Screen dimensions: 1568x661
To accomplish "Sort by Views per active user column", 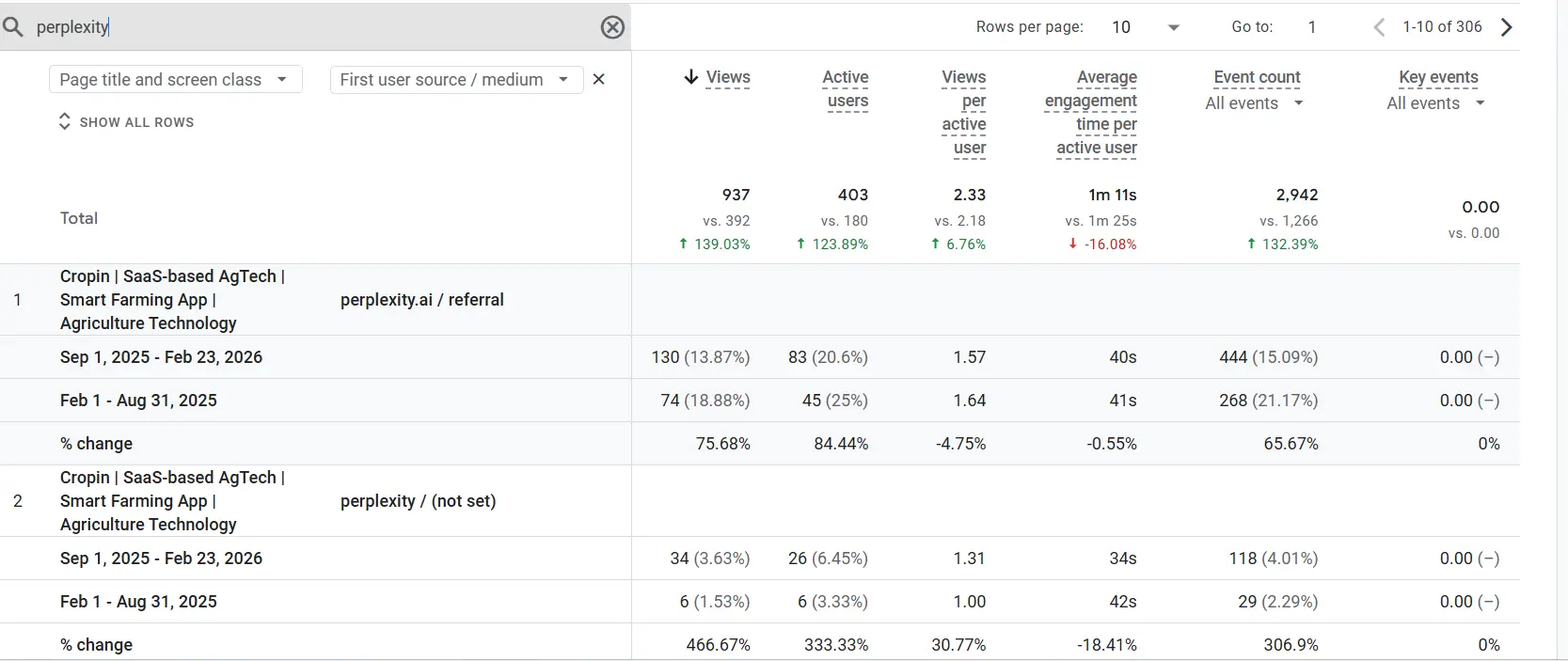I will 965,112.
